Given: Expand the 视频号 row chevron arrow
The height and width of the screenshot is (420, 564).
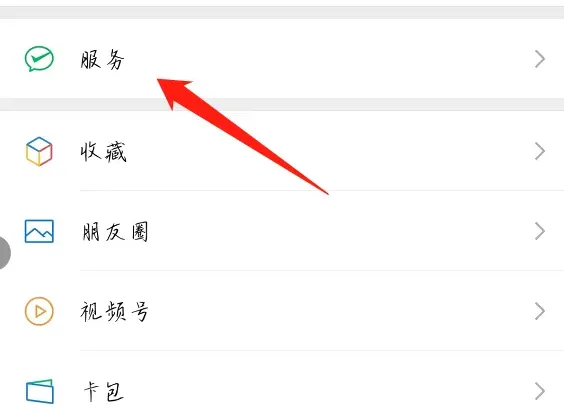Looking at the screenshot, I should click(540, 311).
